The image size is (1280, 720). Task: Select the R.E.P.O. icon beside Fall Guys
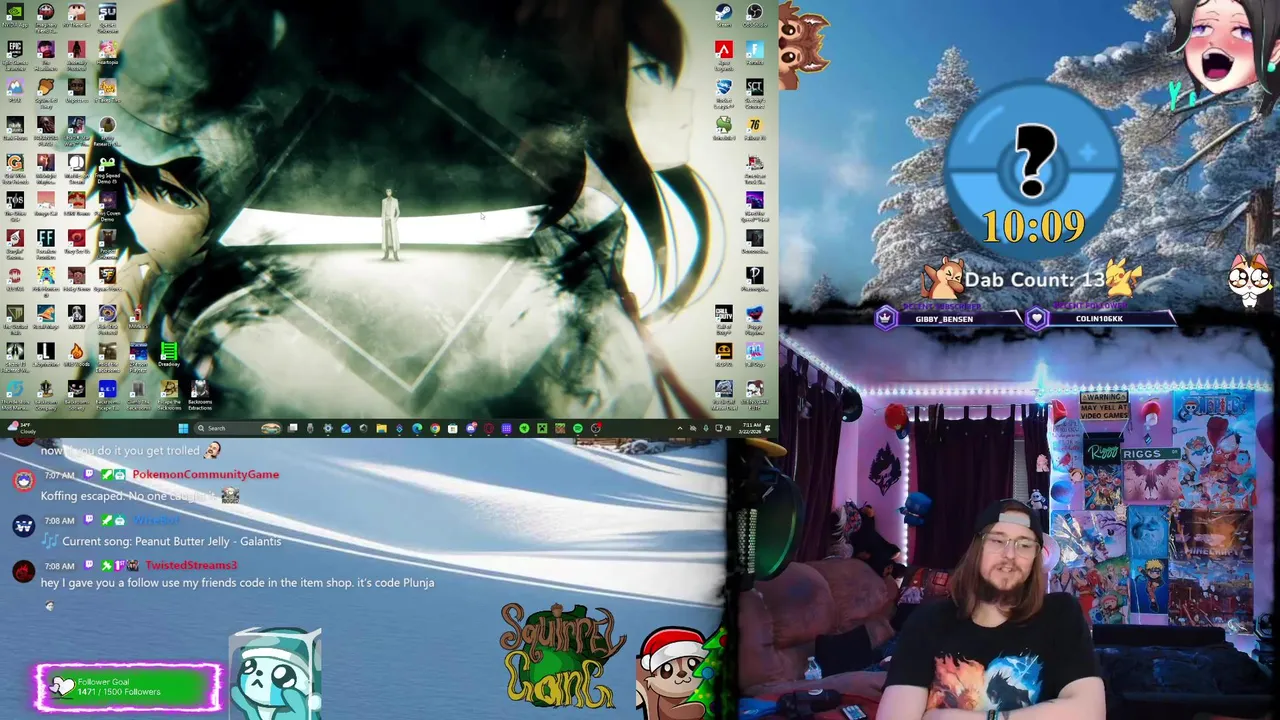coord(724,353)
